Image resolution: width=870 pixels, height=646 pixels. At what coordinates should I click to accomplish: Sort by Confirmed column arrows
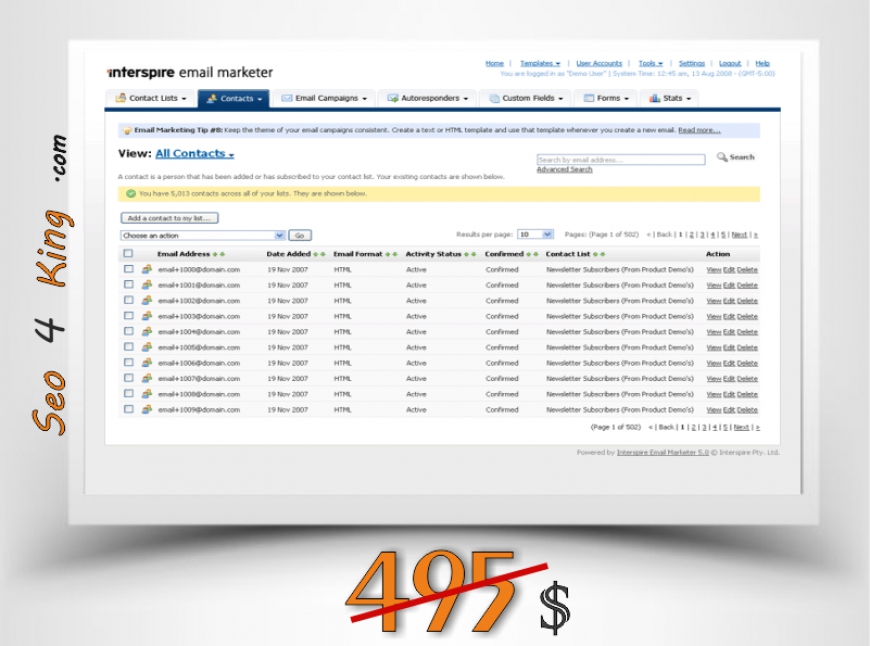pyautogui.click(x=532, y=254)
